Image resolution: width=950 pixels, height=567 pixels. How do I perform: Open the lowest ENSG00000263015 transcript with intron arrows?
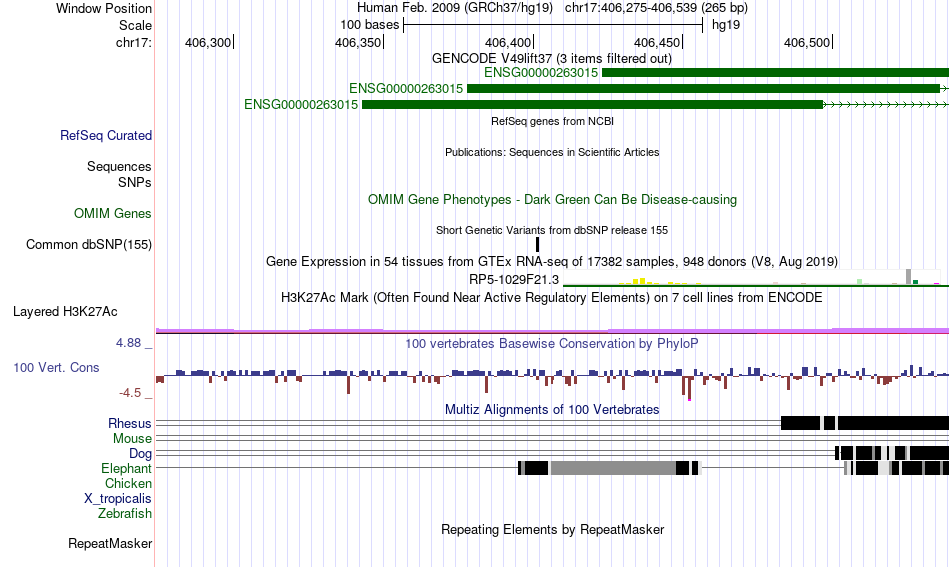pos(654,104)
